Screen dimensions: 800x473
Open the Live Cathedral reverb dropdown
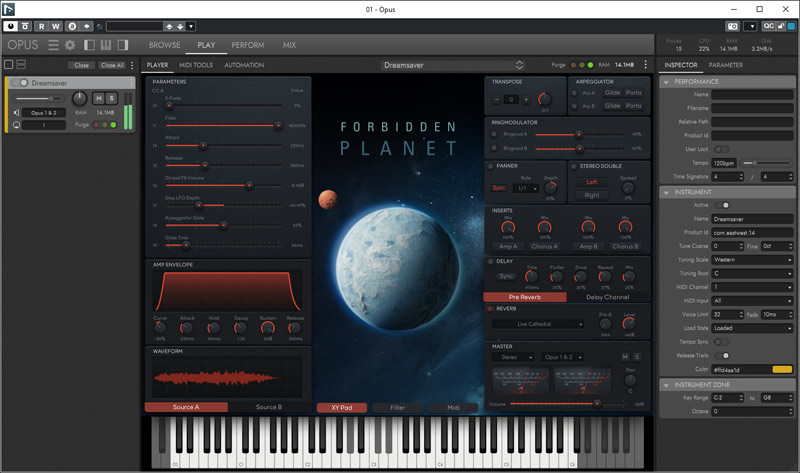click(x=539, y=324)
